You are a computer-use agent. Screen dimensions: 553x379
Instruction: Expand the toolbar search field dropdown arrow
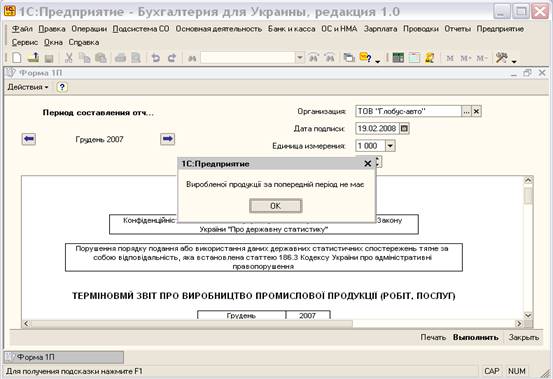click(299, 57)
